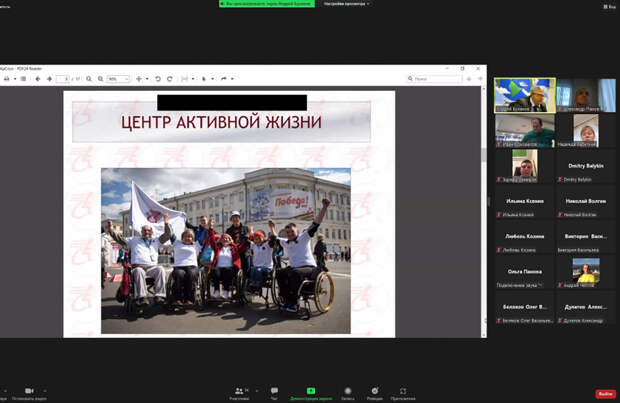620x403 pixels.
Task: Choose the page fit layout icon
Action: [x=185, y=79]
